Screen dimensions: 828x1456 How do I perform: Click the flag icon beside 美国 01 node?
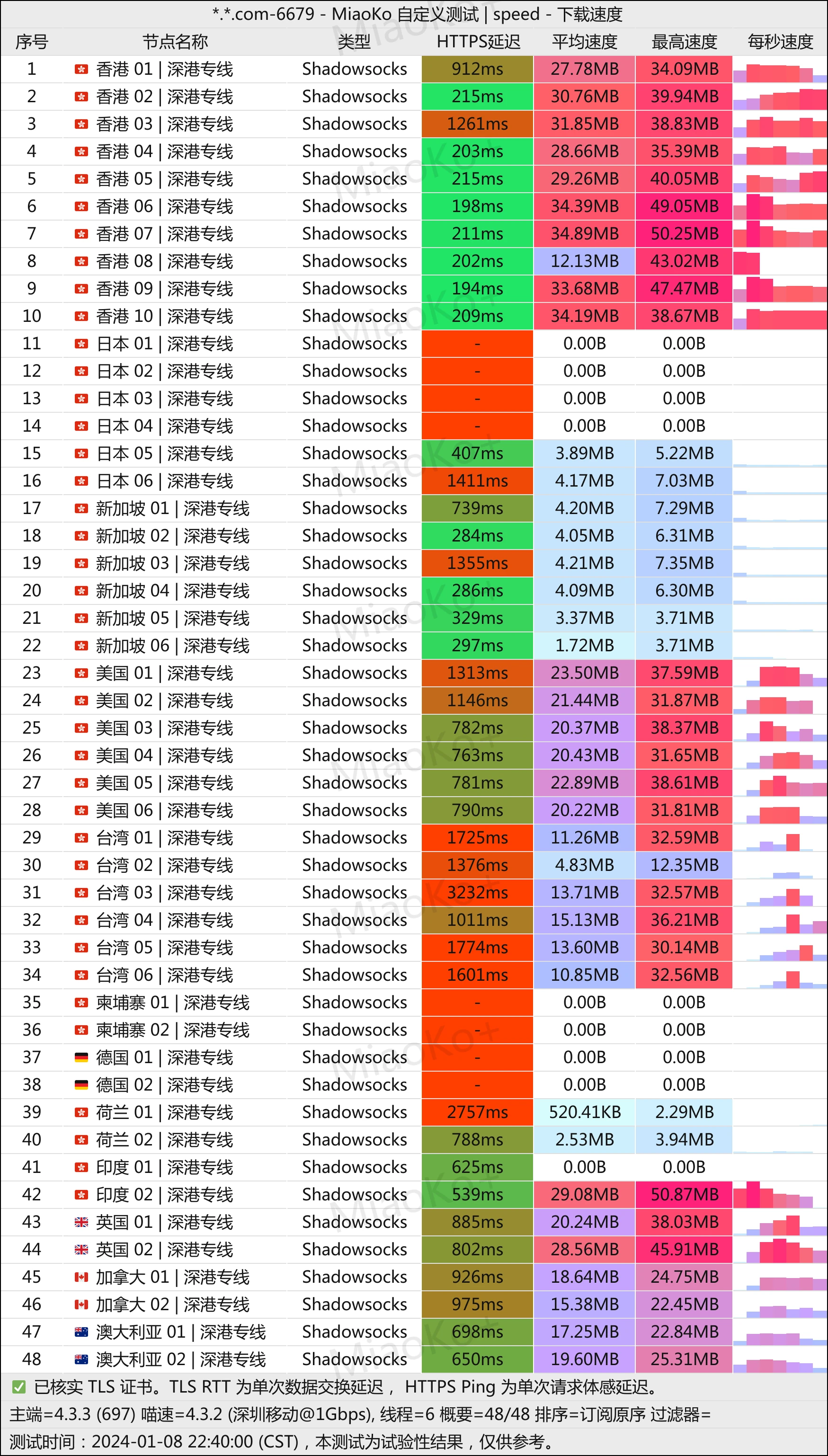click(x=81, y=673)
